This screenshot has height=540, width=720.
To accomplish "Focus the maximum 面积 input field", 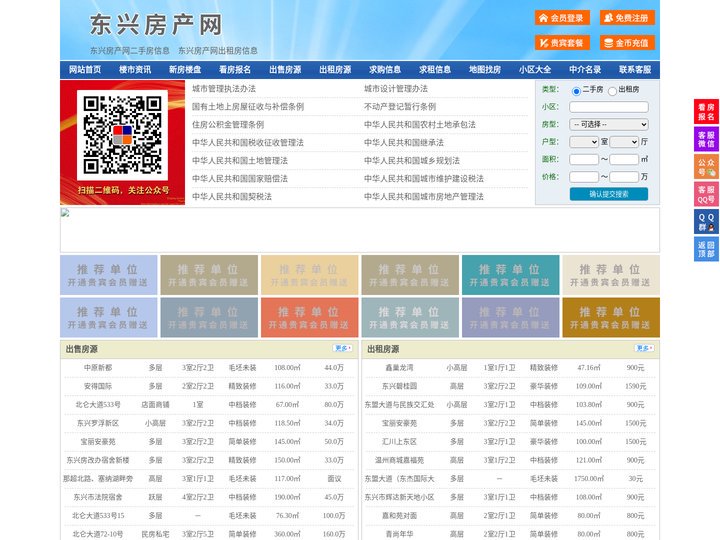I will point(624,159).
